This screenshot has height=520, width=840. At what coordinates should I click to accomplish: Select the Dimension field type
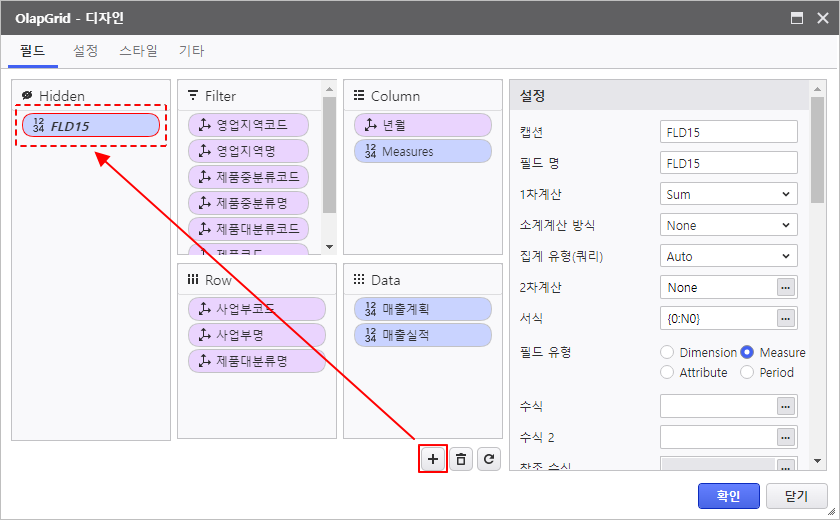pos(667,352)
